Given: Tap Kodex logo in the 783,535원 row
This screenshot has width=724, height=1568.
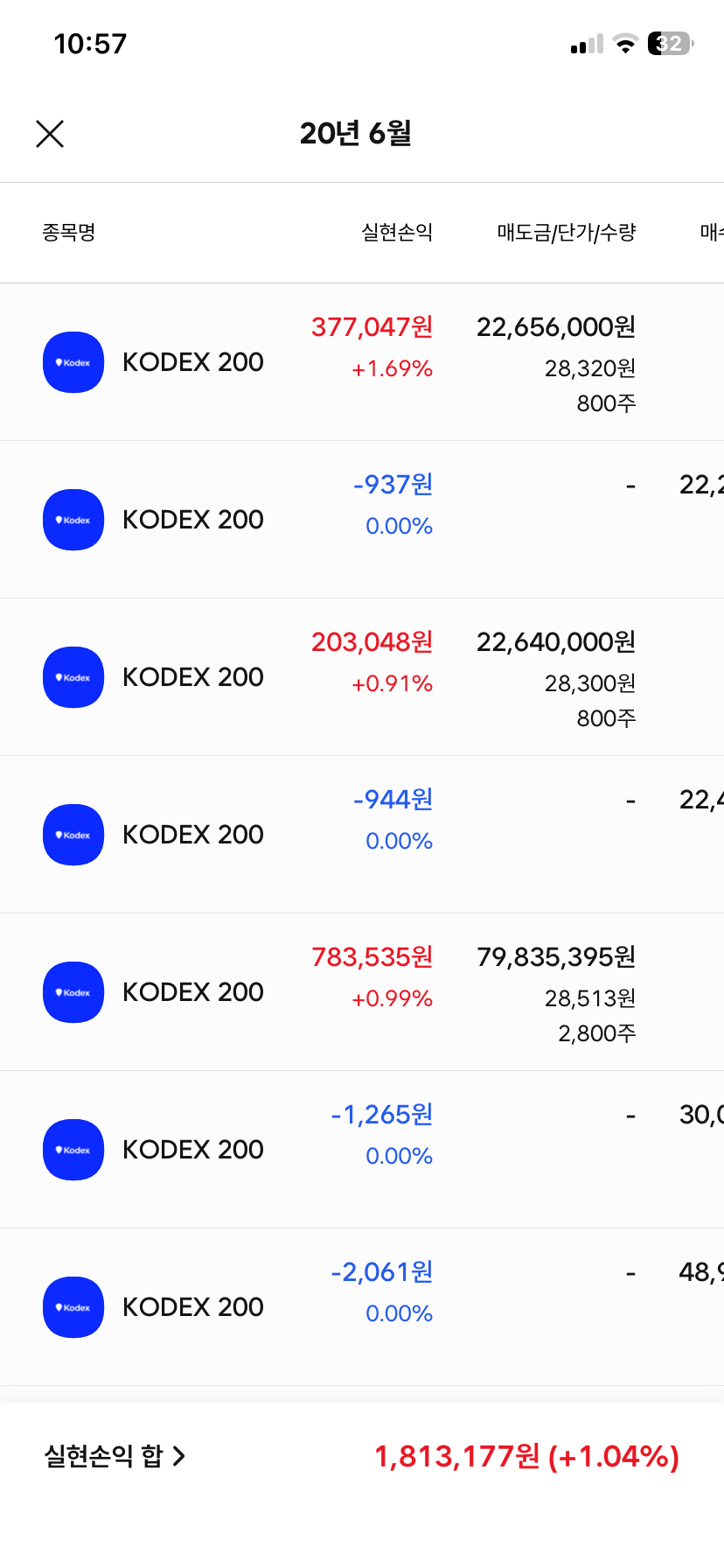Looking at the screenshot, I should (73, 992).
